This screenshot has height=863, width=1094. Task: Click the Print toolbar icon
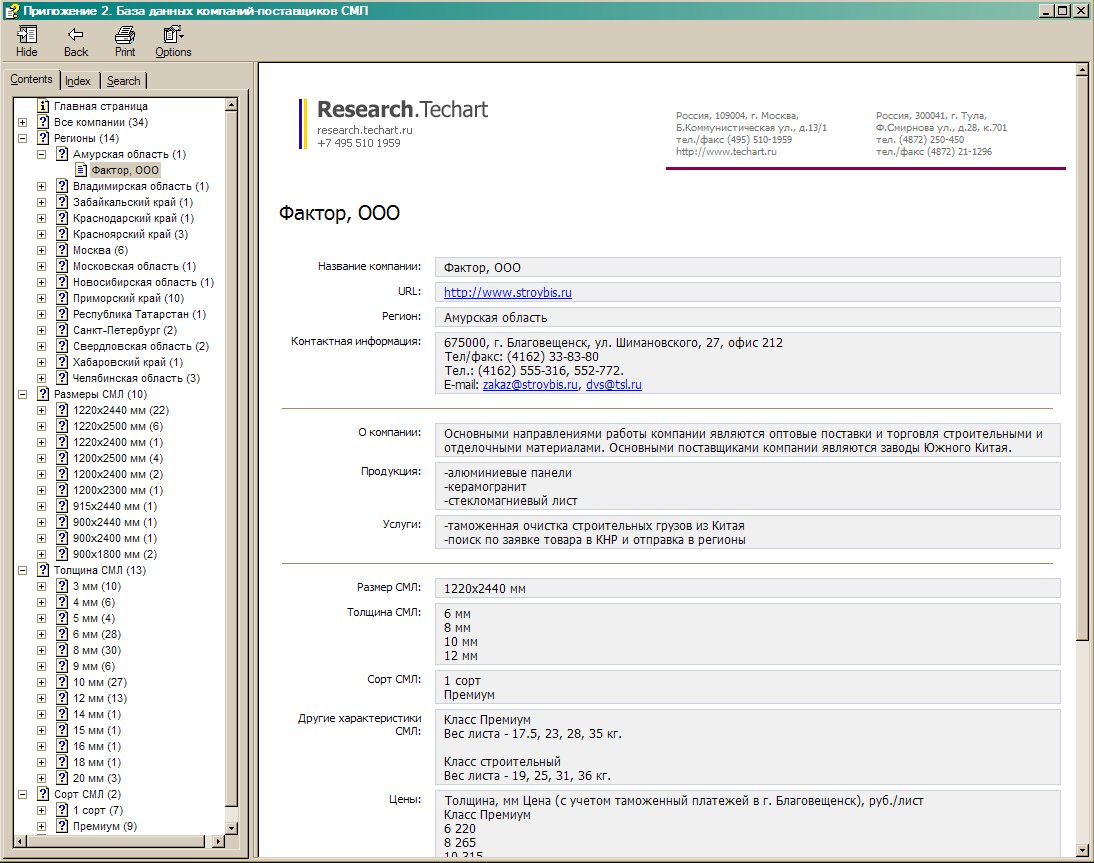coord(125,34)
